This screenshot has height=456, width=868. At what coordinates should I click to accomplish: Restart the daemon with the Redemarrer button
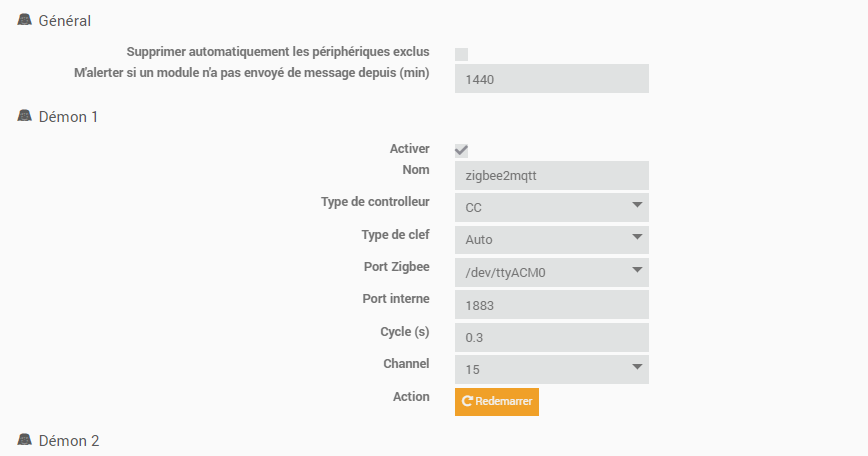pyautogui.click(x=497, y=401)
